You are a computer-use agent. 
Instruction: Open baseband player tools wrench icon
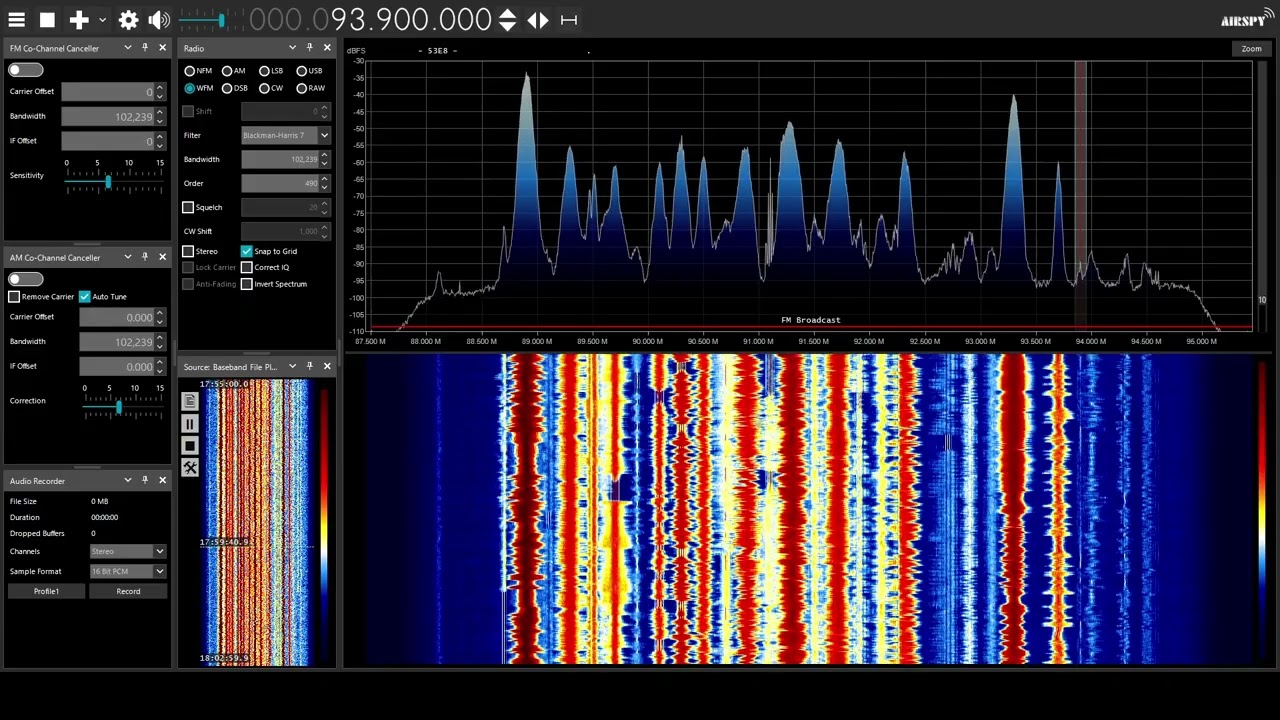coord(190,468)
